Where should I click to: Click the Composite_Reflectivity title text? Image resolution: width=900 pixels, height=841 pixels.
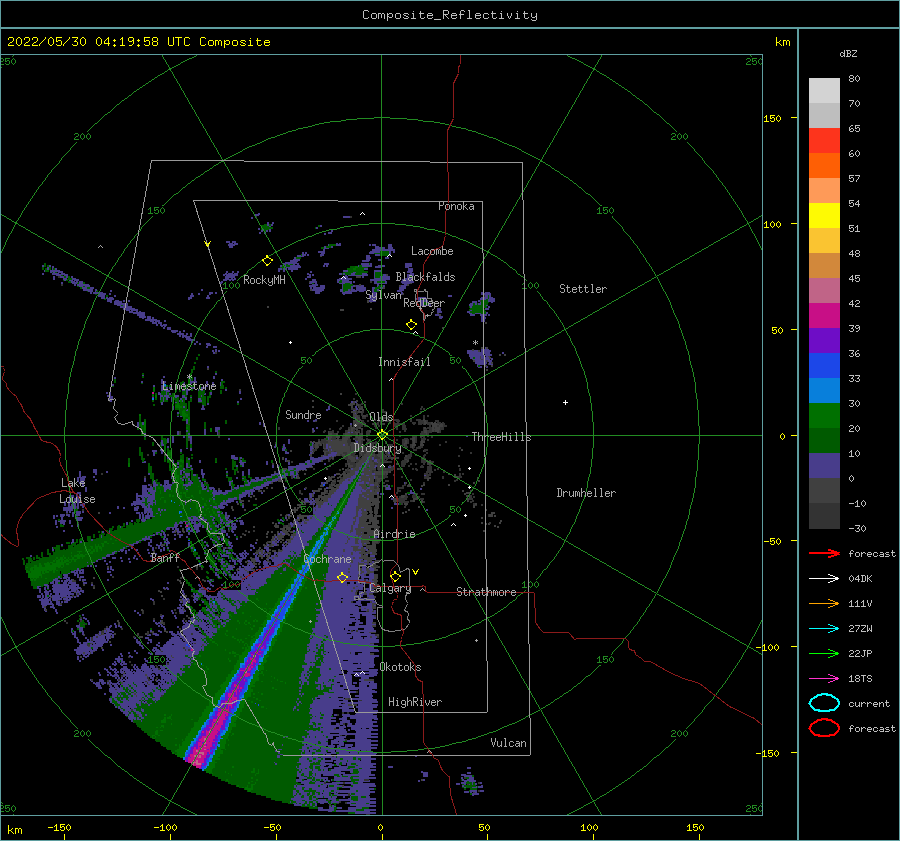pos(450,15)
